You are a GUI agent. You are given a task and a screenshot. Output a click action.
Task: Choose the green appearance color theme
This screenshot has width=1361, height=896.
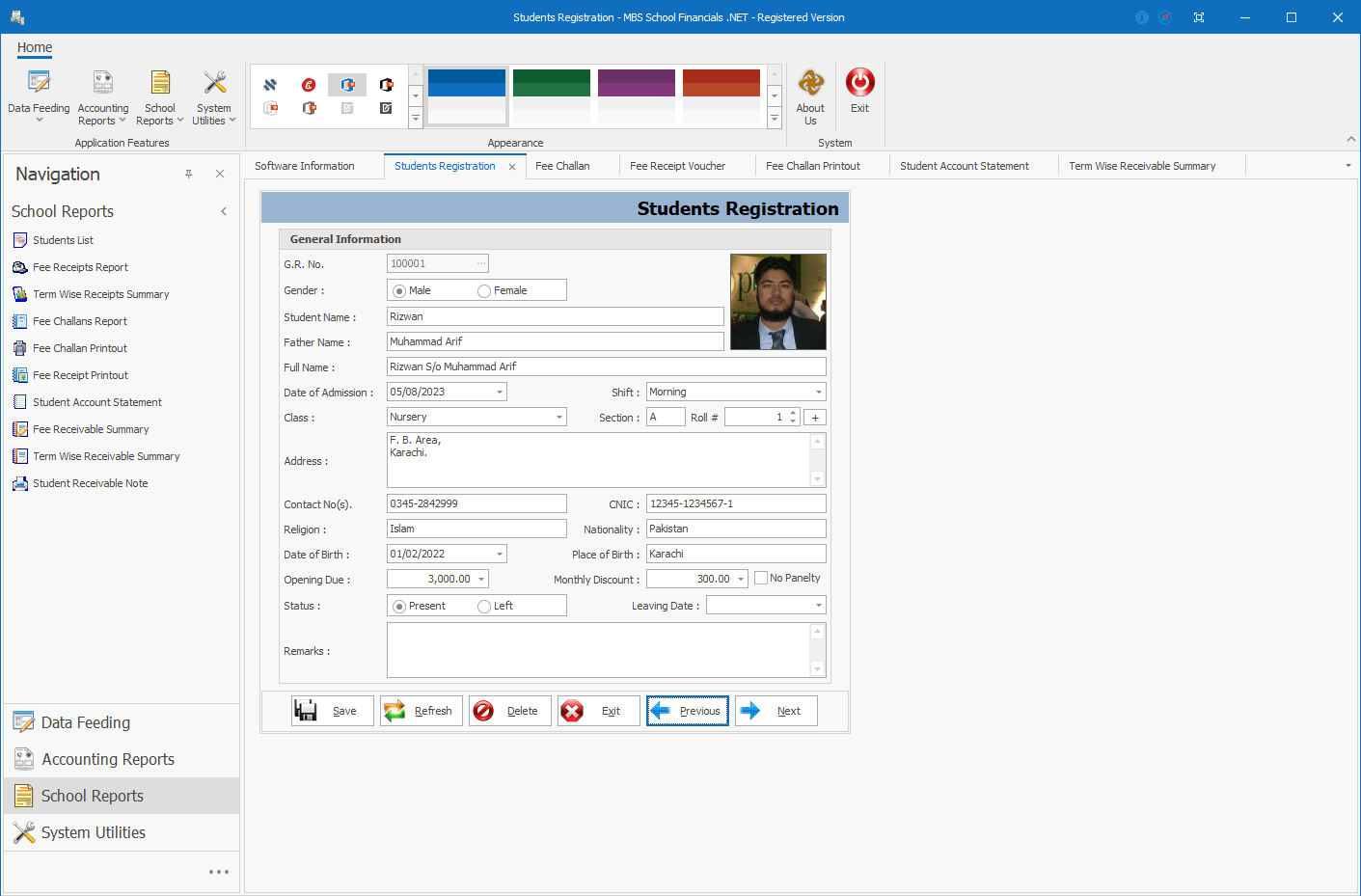552,95
